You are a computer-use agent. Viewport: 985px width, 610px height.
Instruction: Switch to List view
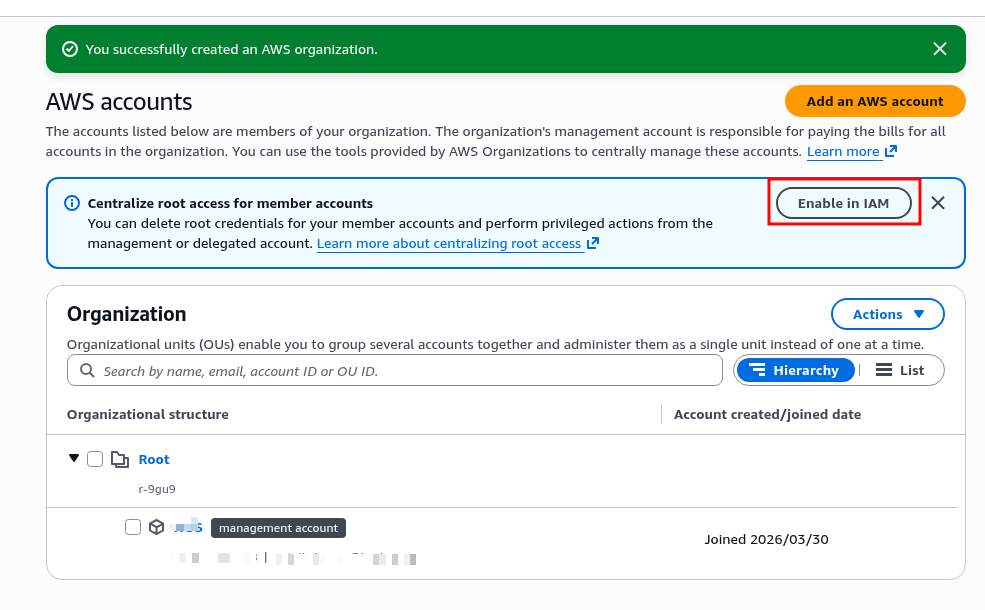pos(900,370)
